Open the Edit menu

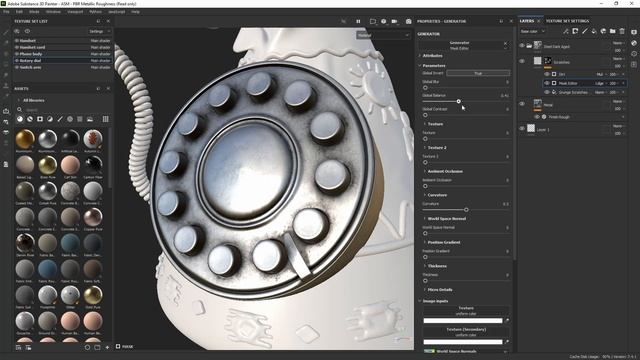coord(19,12)
